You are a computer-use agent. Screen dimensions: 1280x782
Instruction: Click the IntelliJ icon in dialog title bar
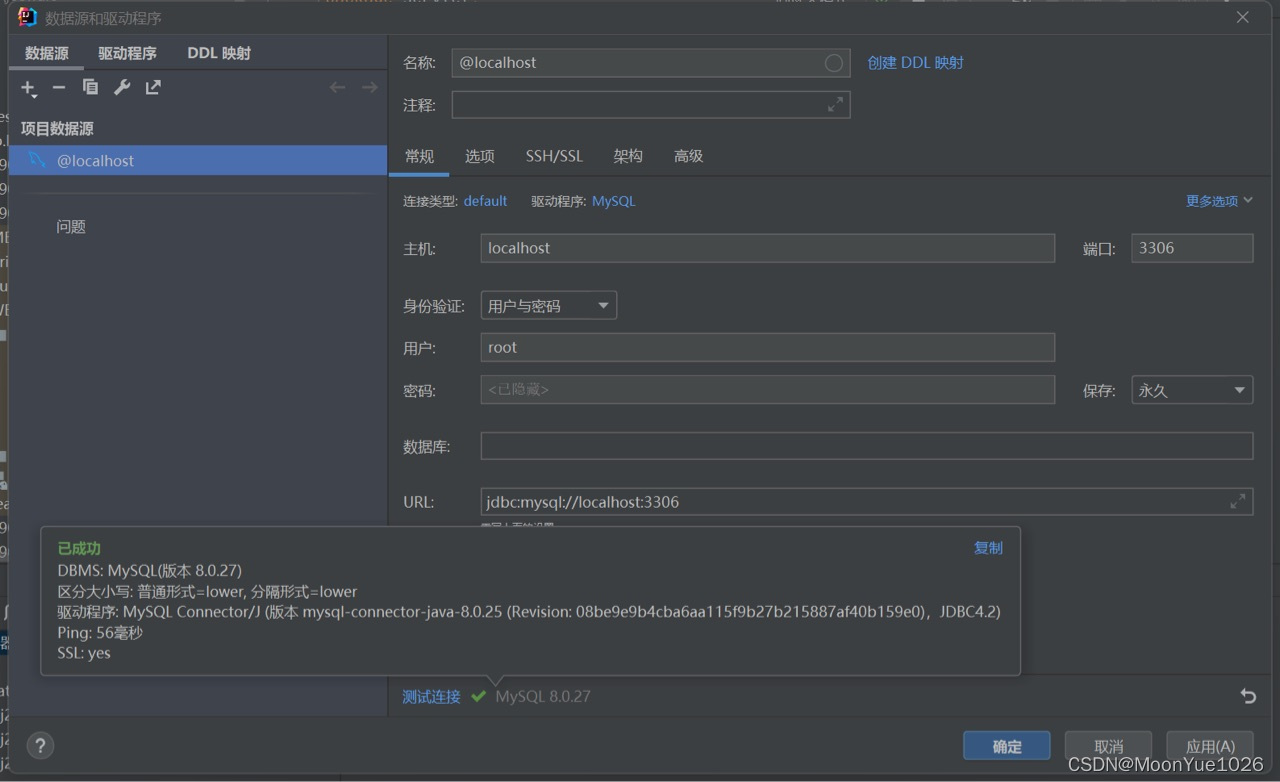coord(27,17)
